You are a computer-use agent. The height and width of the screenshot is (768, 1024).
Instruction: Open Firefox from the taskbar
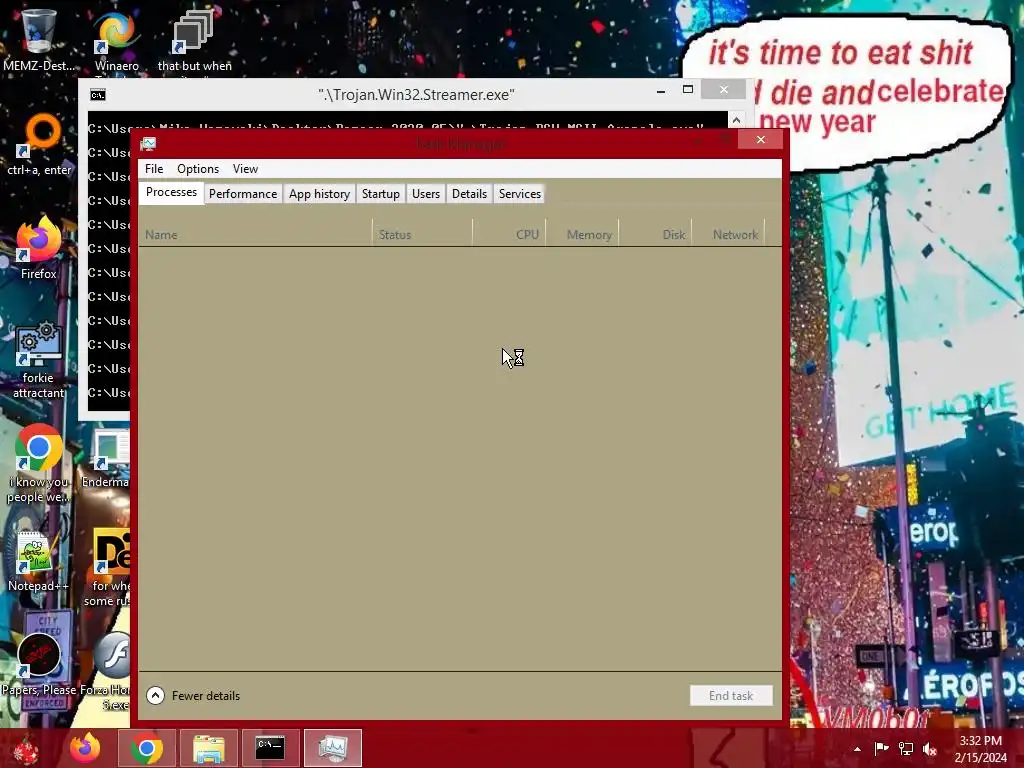85,748
